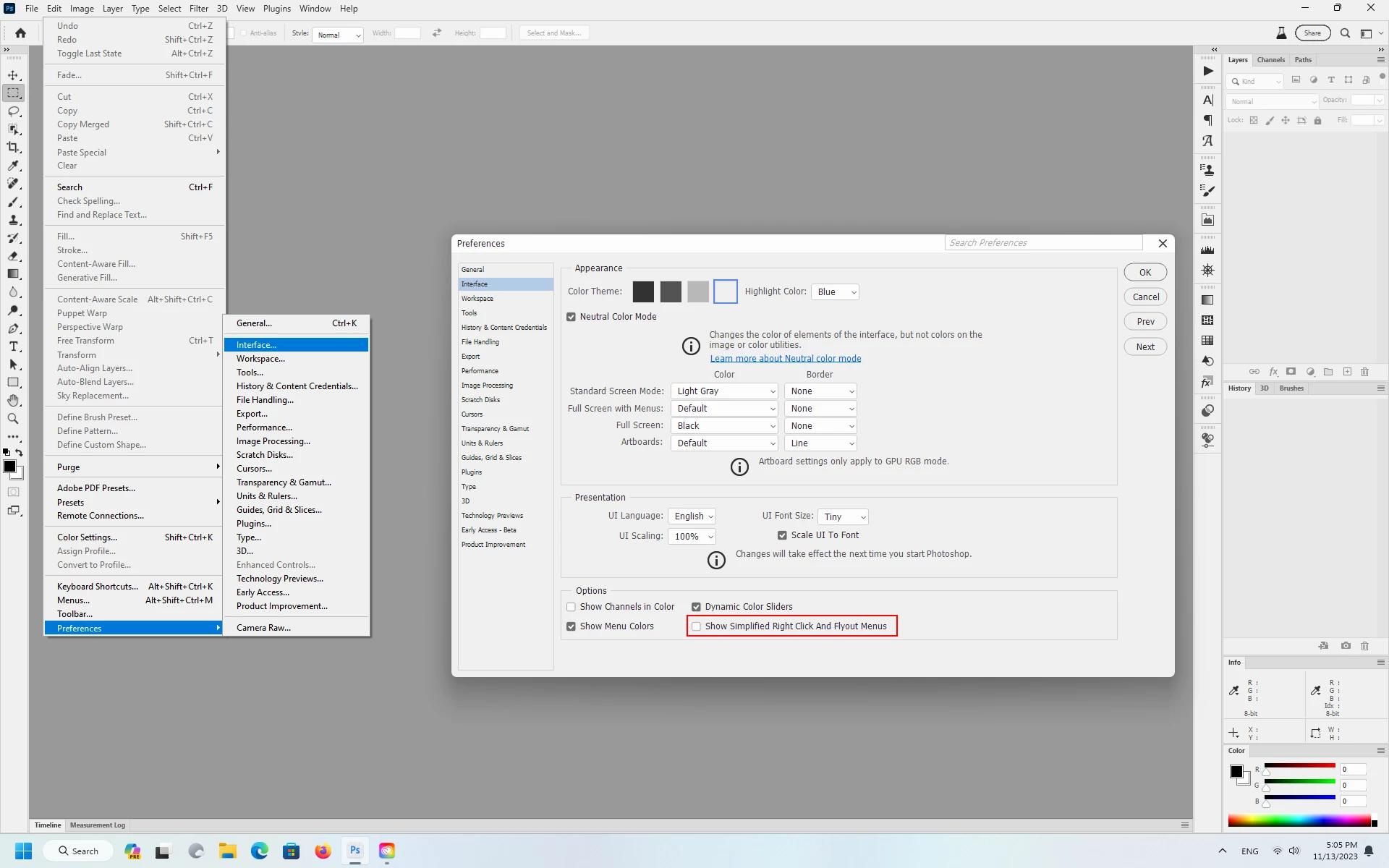Open the Highlight Color dropdown
Viewport: 1389px width, 868px height.
point(835,292)
